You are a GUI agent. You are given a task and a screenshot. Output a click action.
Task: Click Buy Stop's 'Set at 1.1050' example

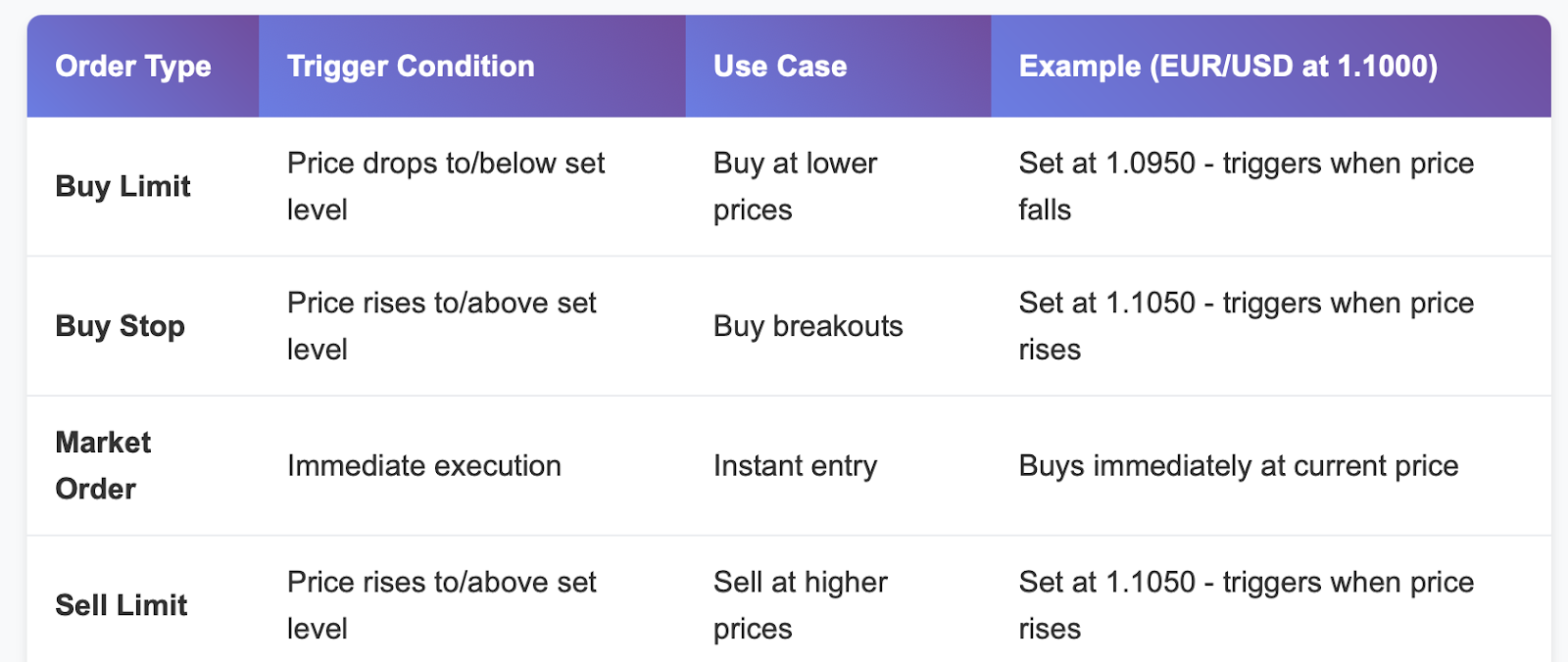point(1246,326)
